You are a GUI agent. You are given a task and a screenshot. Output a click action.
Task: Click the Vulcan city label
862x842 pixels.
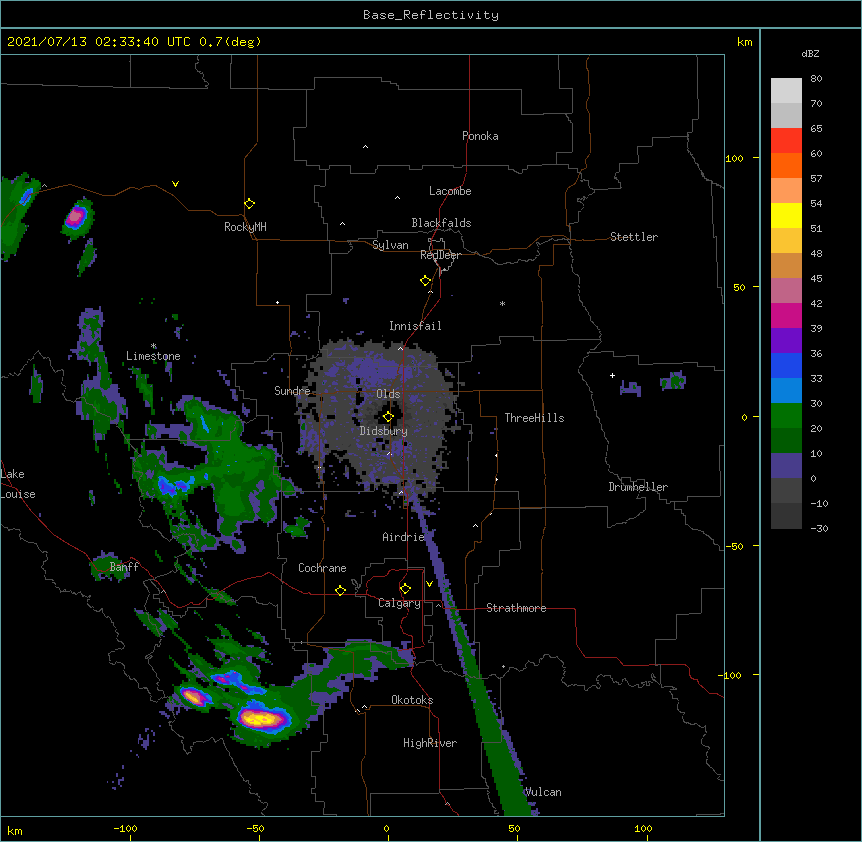click(543, 792)
